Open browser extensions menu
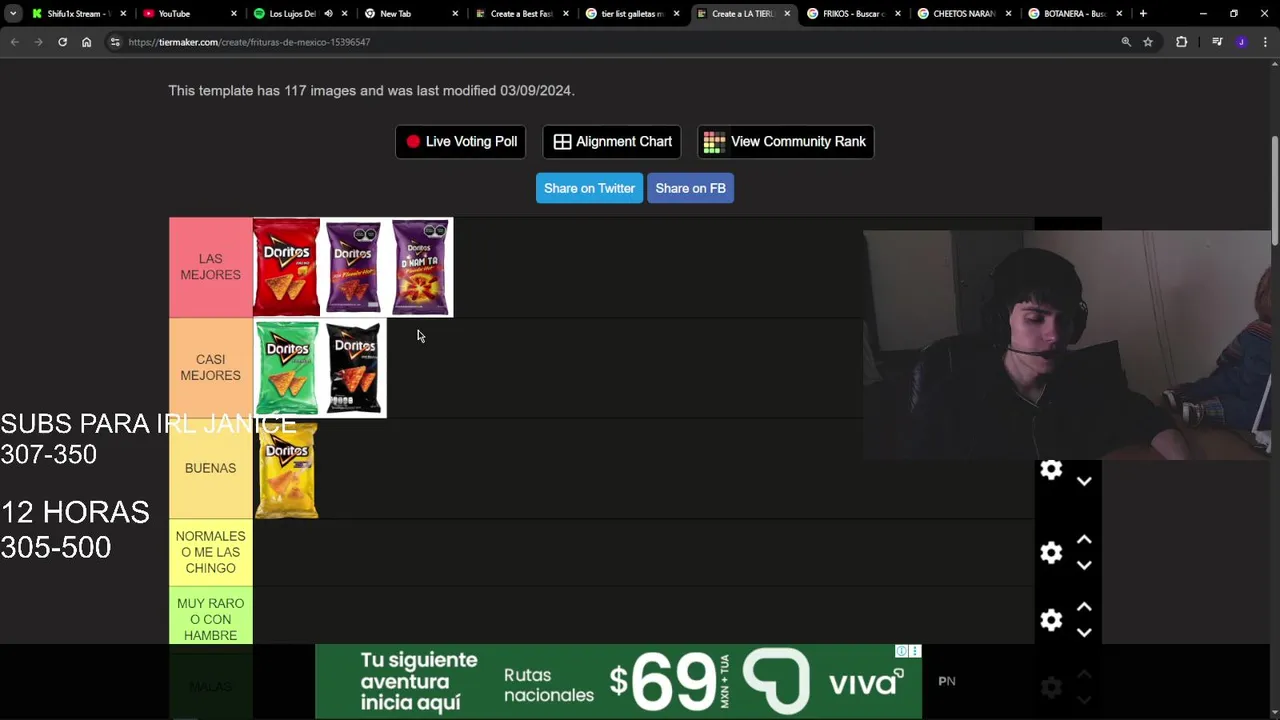Viewport: 1280px width, 720px height. click(1182, 42)
